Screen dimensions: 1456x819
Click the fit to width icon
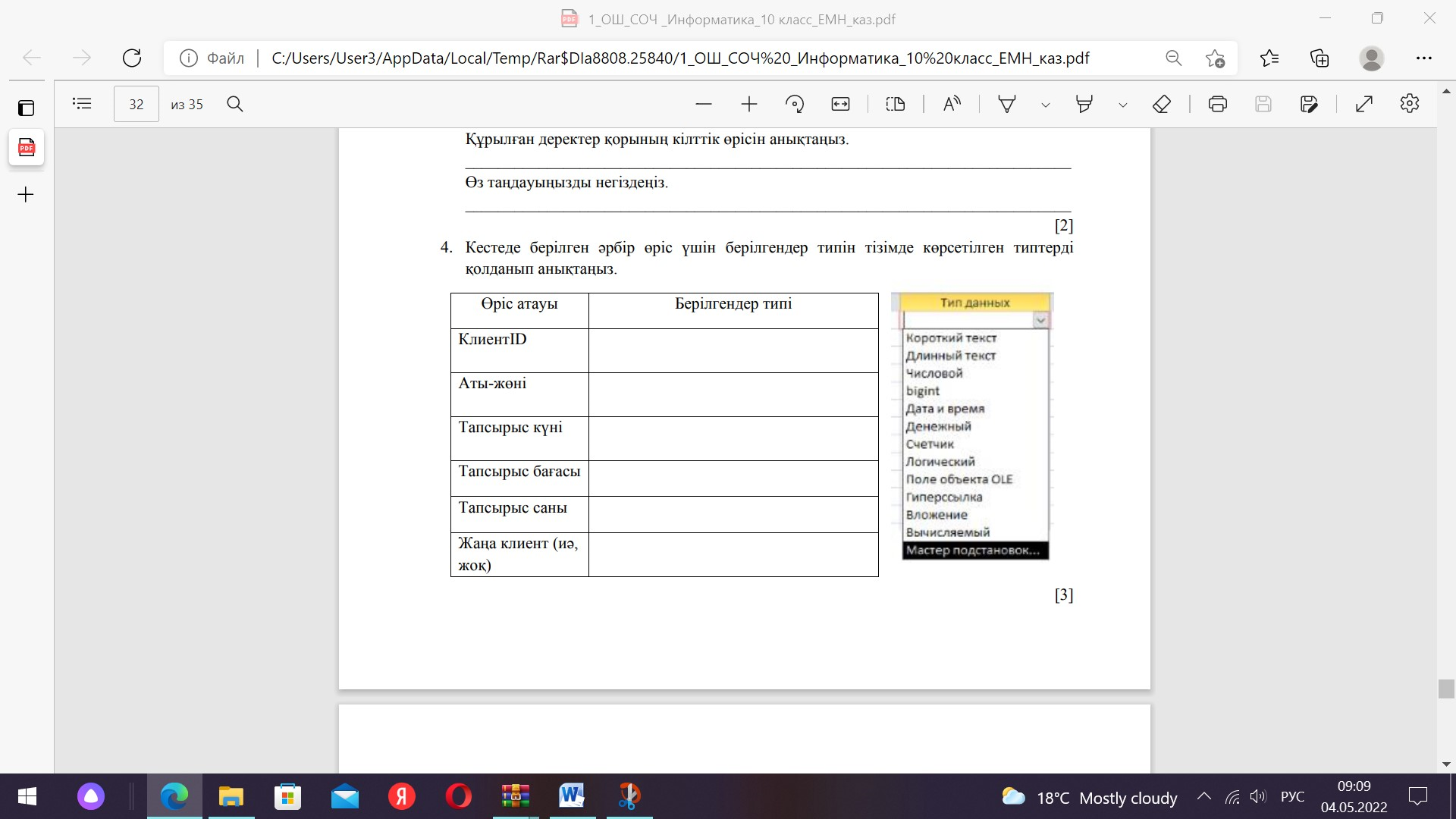840,104
